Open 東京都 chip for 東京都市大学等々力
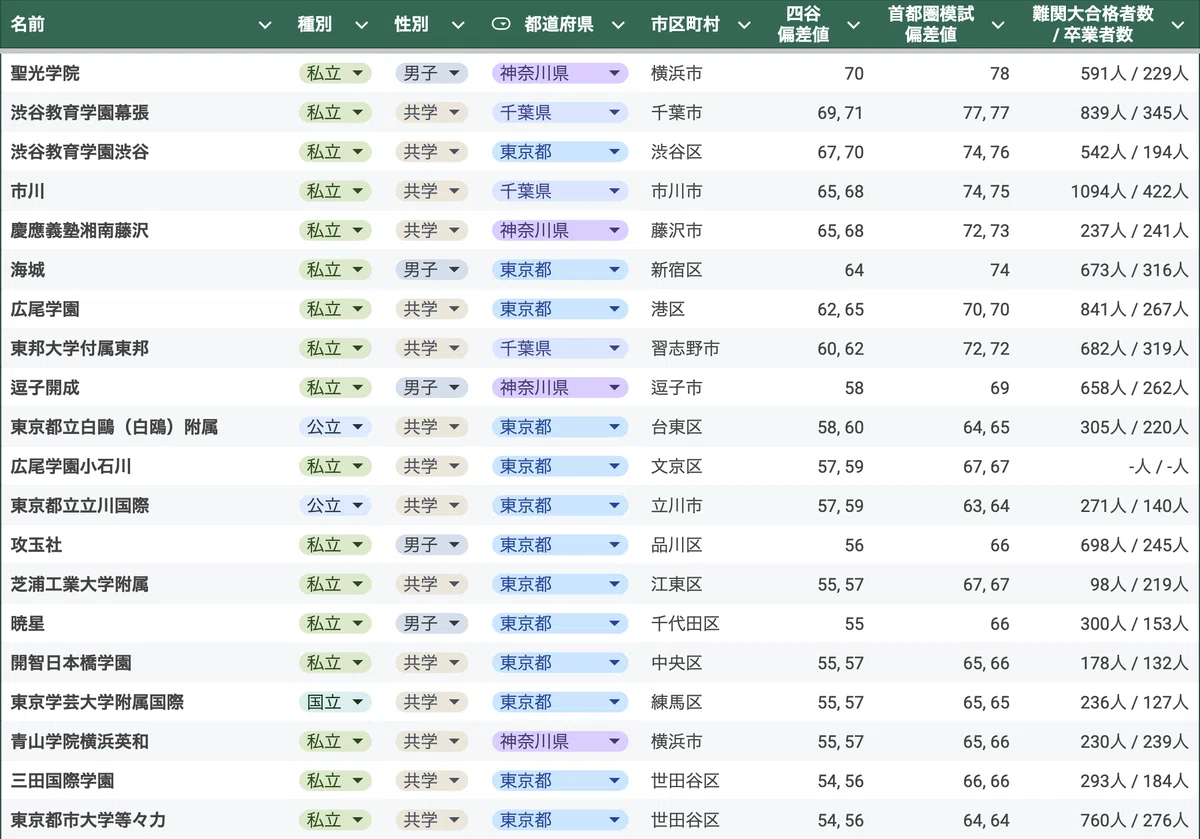The image size is (1200, 839). pyautogui.click(x=560, y=820)
